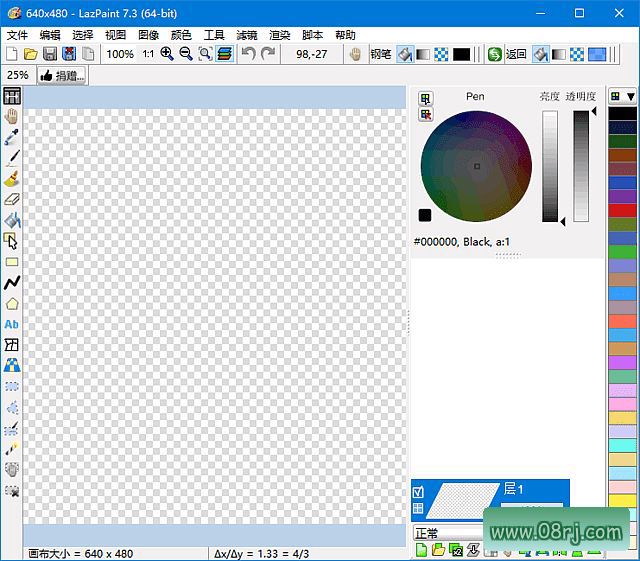The height and width of the screenshot is (561, 640).
Task: Open the 滤镜 menu
Action: pyautogui.click(x=246, y=34)
